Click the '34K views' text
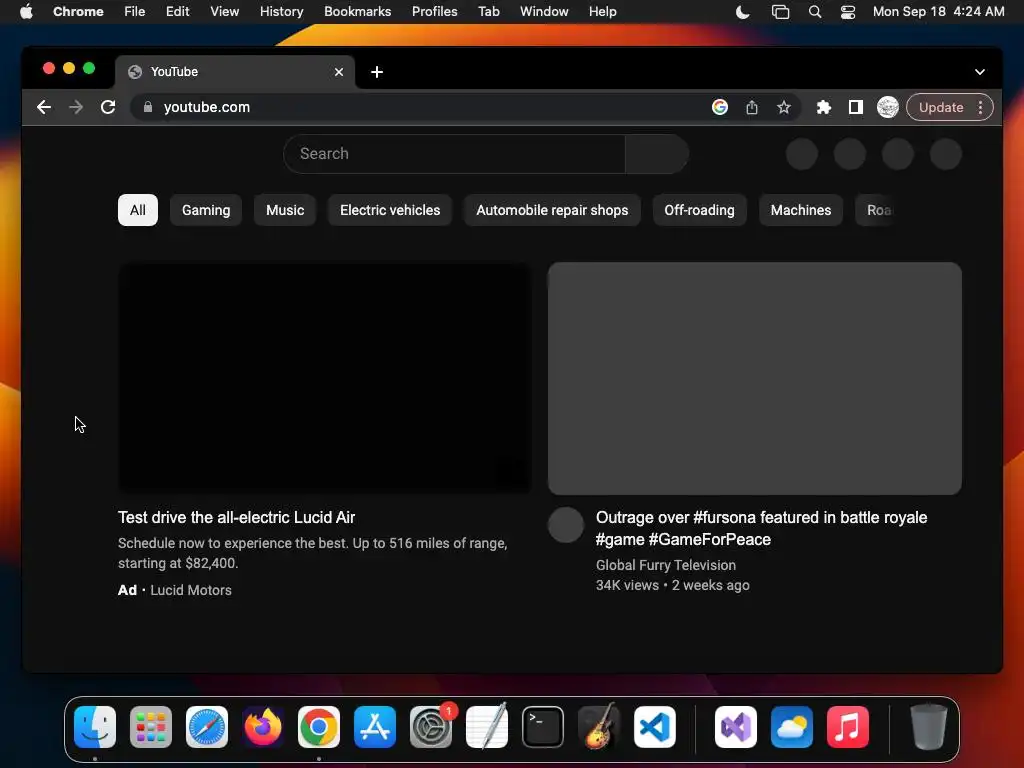Image resolution: width=1024 pixels, height=768 pixels. (627, 585)
